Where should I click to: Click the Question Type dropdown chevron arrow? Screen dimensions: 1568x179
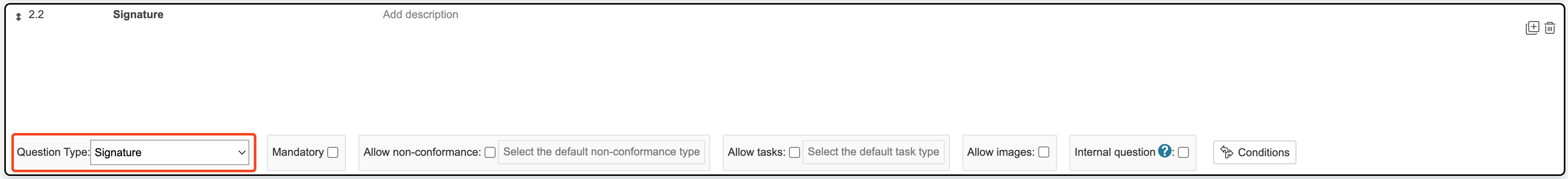pos(242,152)
